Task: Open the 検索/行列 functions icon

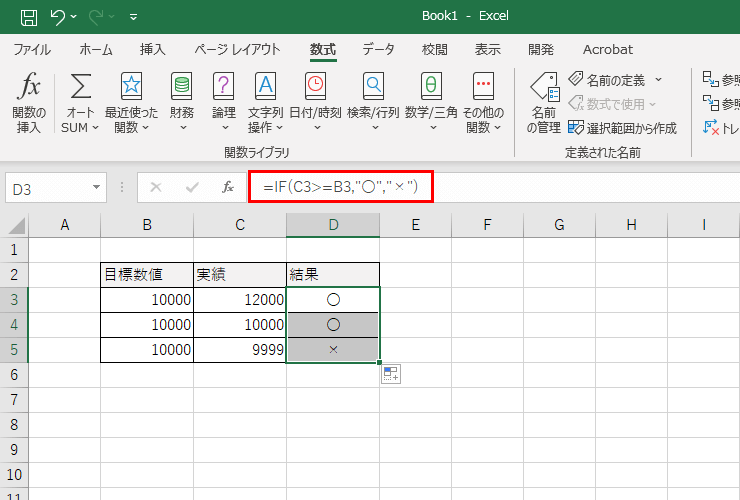Action: 373,86
